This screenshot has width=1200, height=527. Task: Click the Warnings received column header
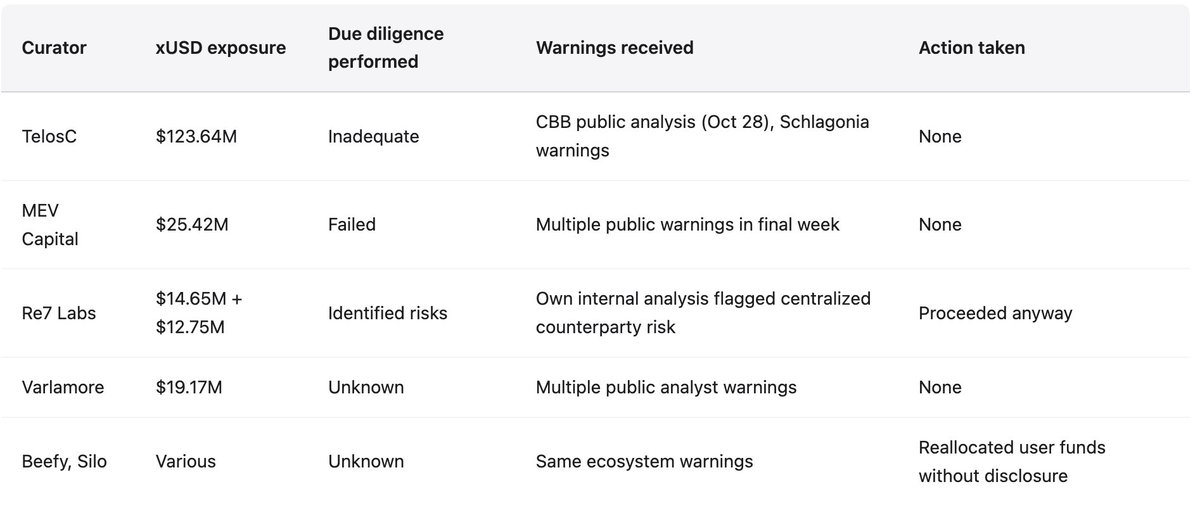pos(614,48)
